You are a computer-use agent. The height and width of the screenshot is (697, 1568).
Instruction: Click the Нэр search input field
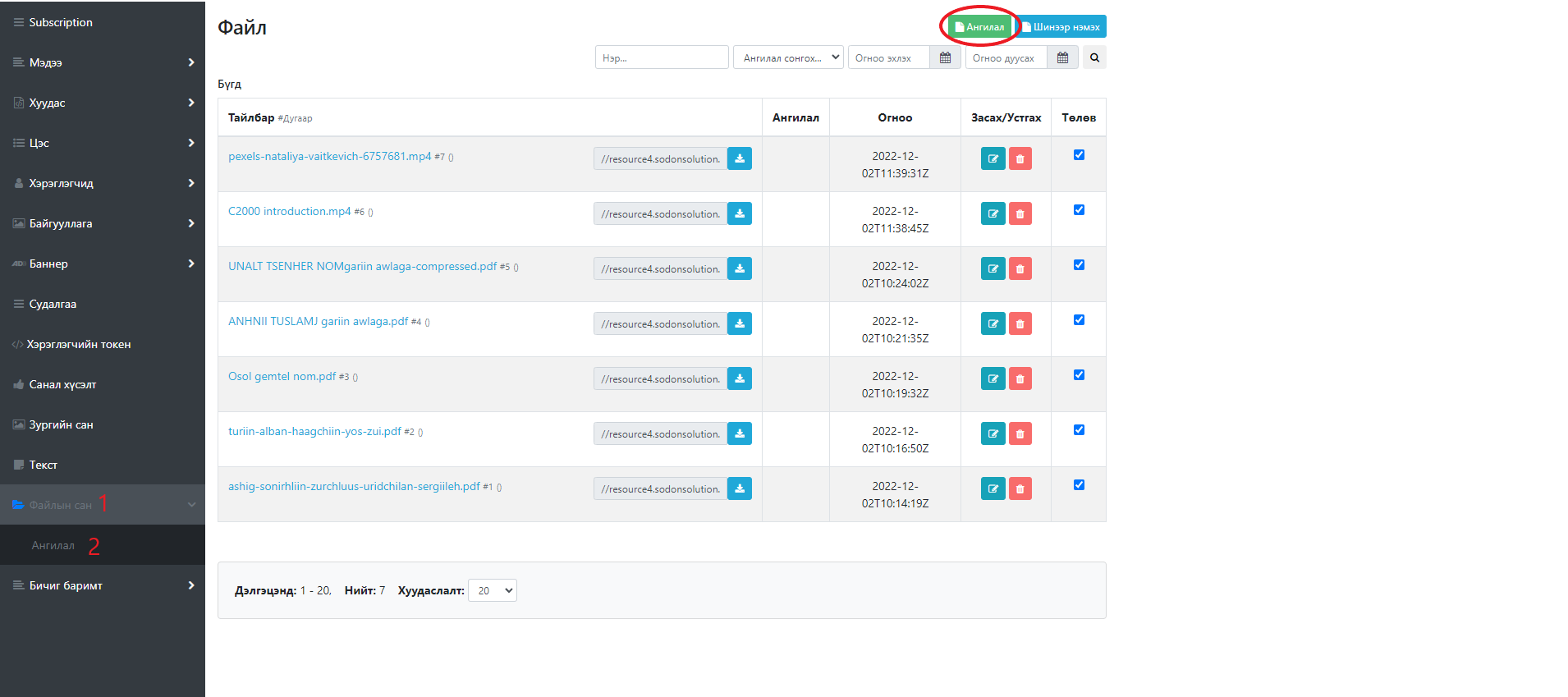(661, 57)
